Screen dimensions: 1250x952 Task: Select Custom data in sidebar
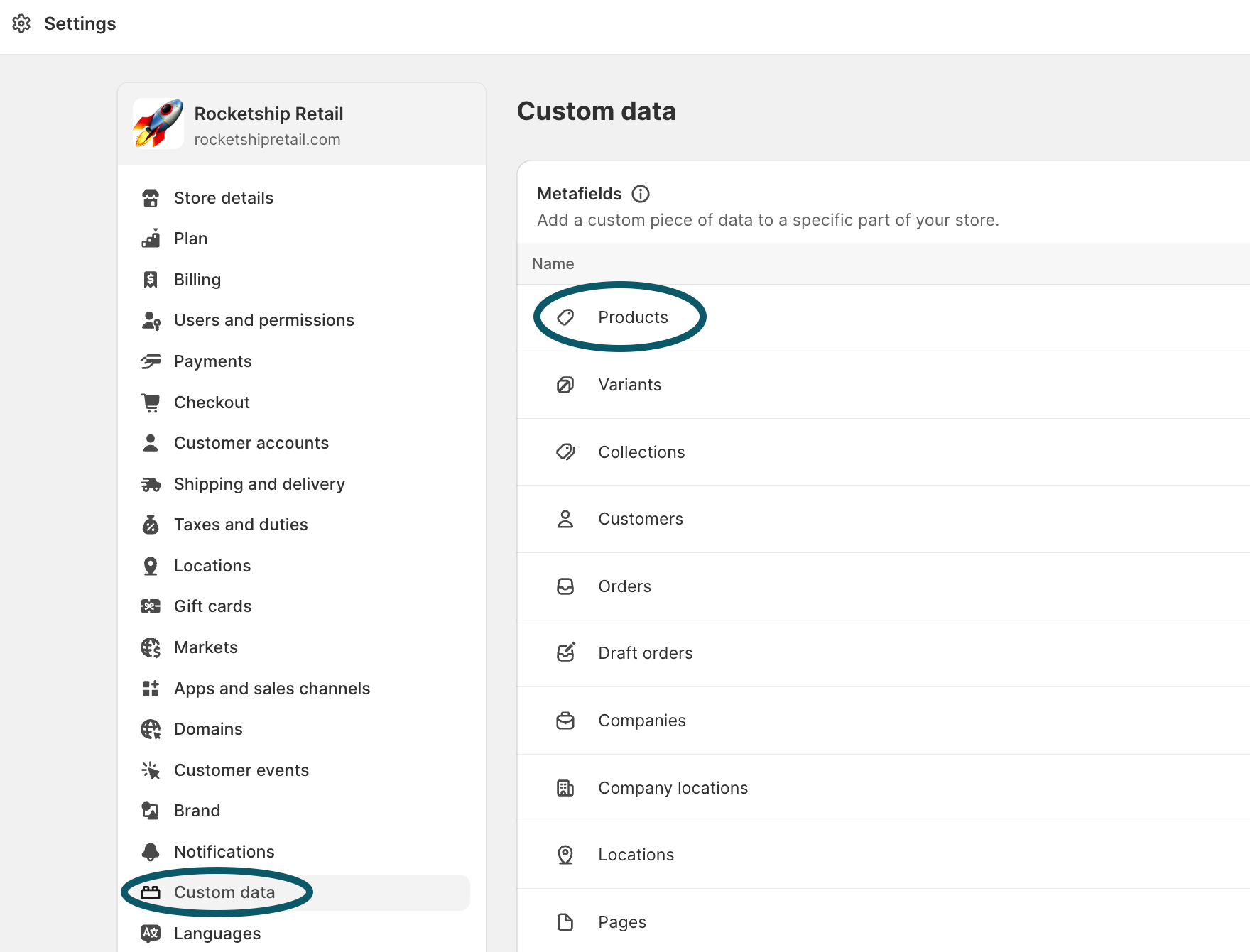[x=224, y=892]
